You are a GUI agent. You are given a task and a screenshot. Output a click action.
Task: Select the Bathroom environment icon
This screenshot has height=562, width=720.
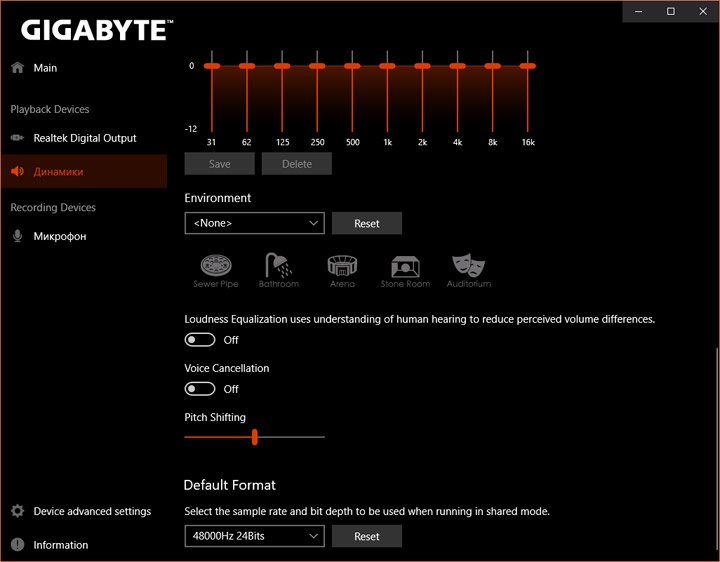[x=279, y=271]
